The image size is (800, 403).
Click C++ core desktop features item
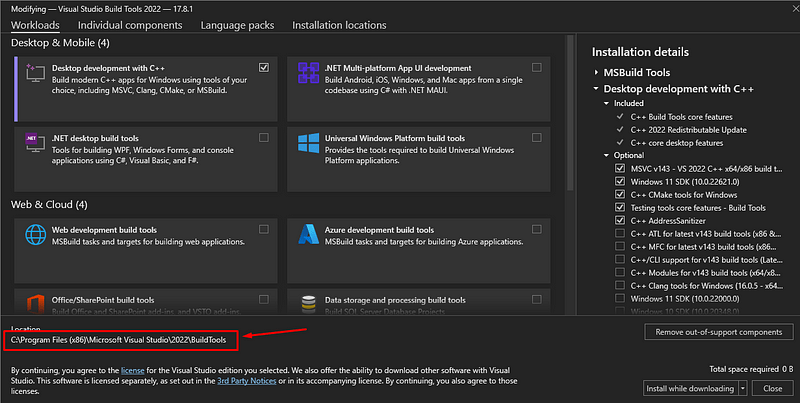677,143
